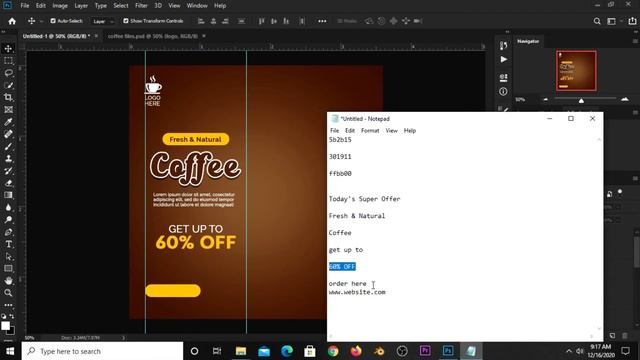Open Google Chrome from taskbar
Viewport: 640px width, 360px height.
[333, 351]
